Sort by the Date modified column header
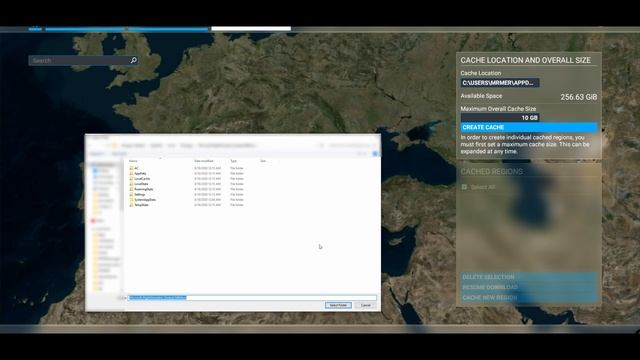640x360 pixels. 204,161
